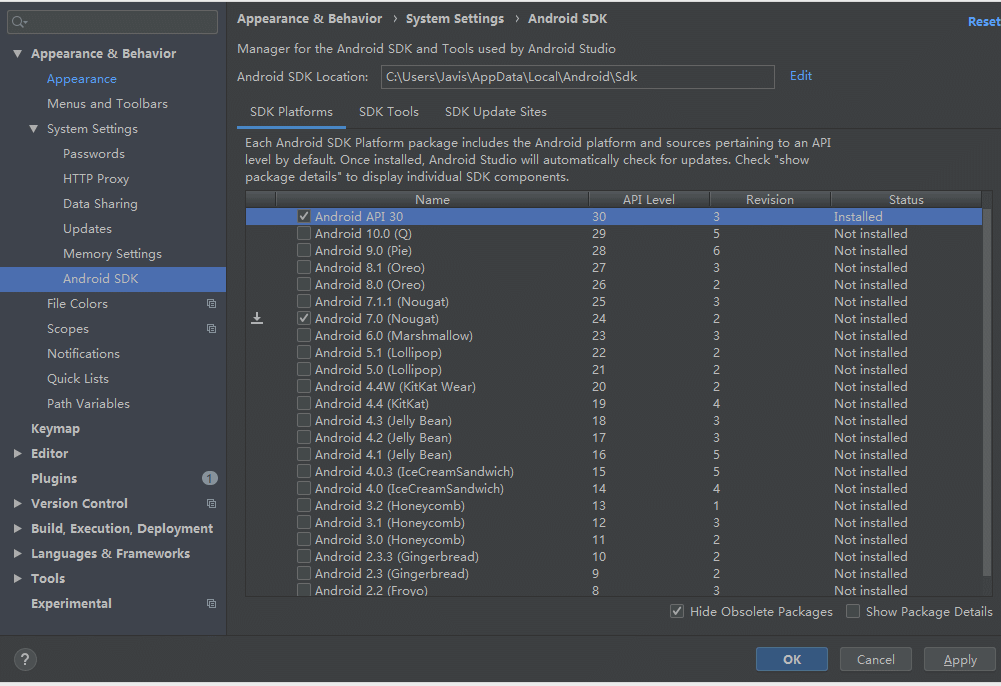Open HTTP Proxy settings
Viewport: 1001px width, 686px height.
click(96, 179)
